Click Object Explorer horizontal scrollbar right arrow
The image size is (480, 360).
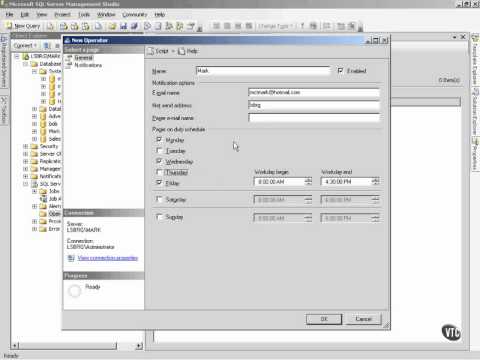click(x=139, y=346)
